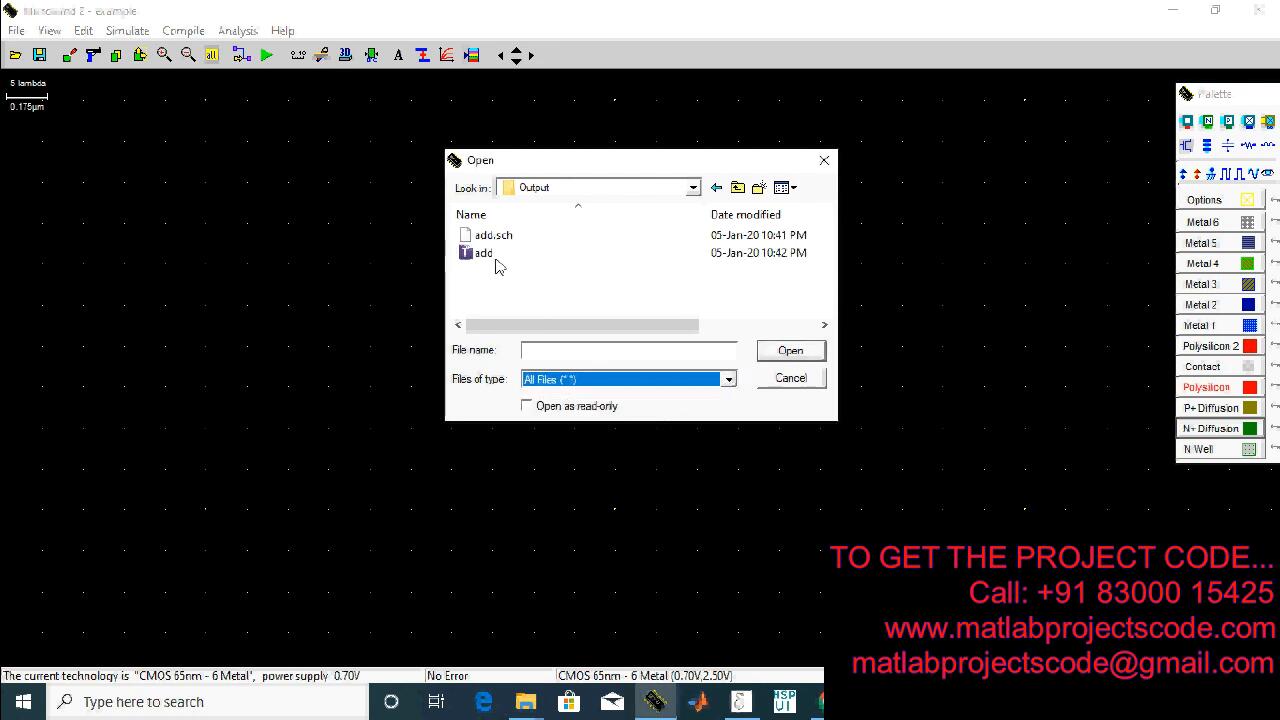Click the Save floppy disk toolbar icon
The image size is (1280, 720).
click(39, 56)
